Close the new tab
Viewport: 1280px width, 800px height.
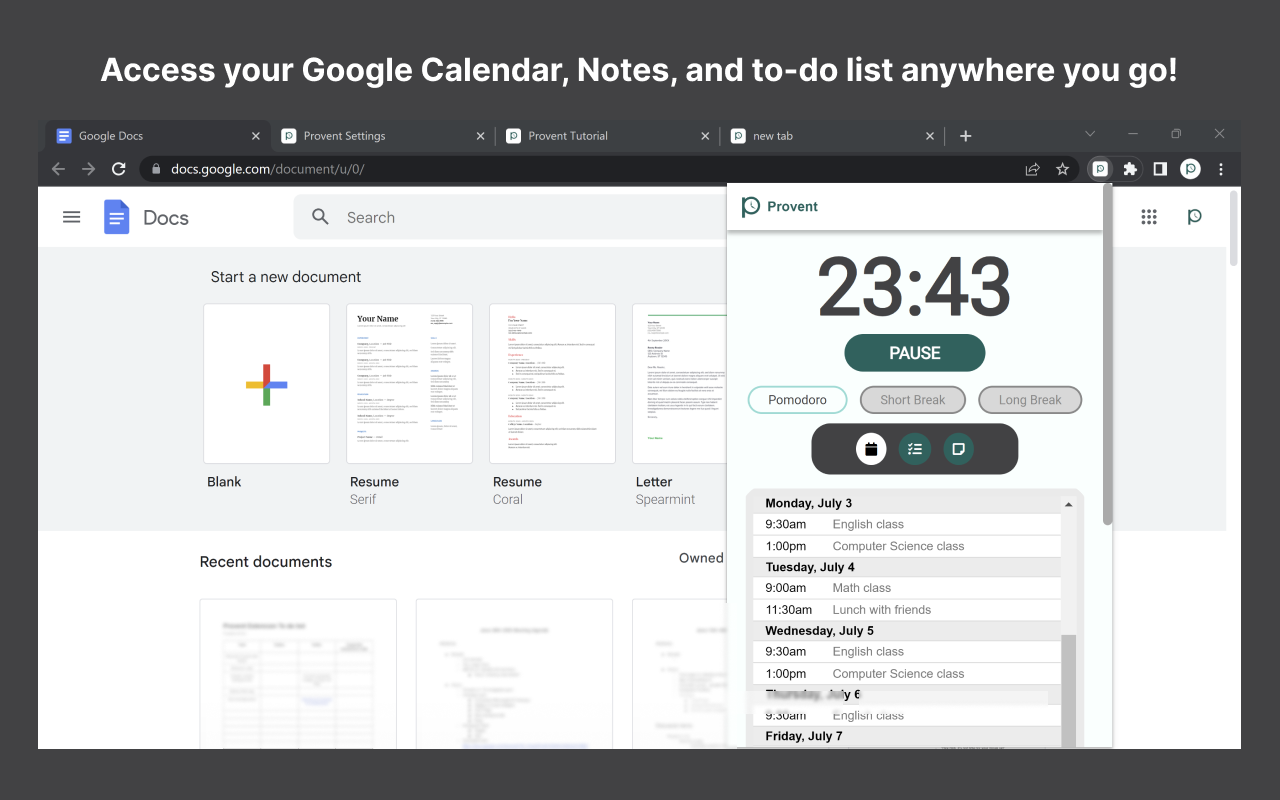(931, 136)
